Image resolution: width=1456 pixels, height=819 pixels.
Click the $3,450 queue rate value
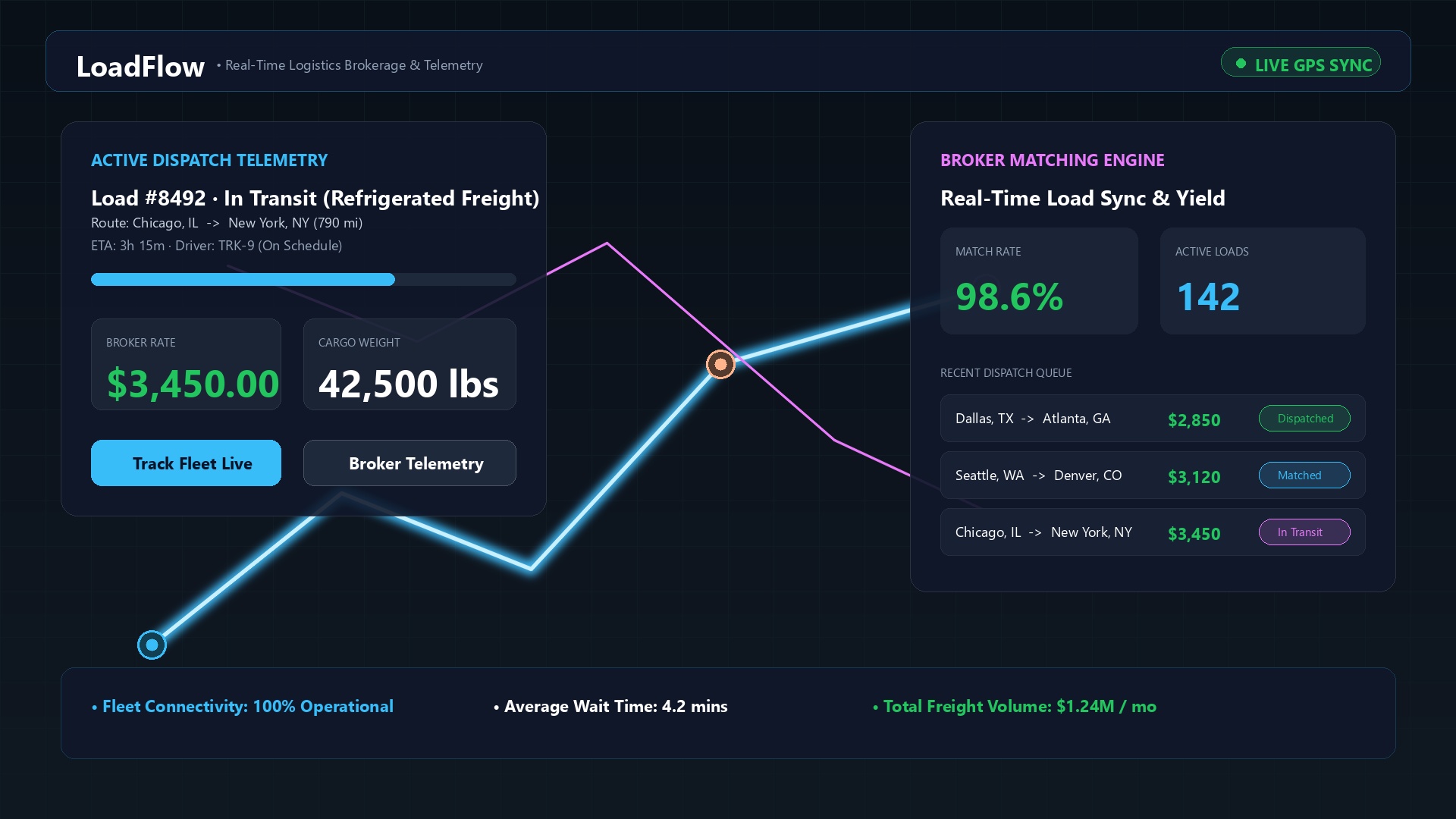[1194, 533]
